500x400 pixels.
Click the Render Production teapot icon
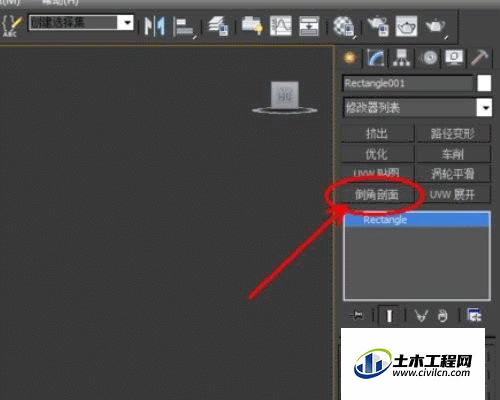(x=436, y=27)
